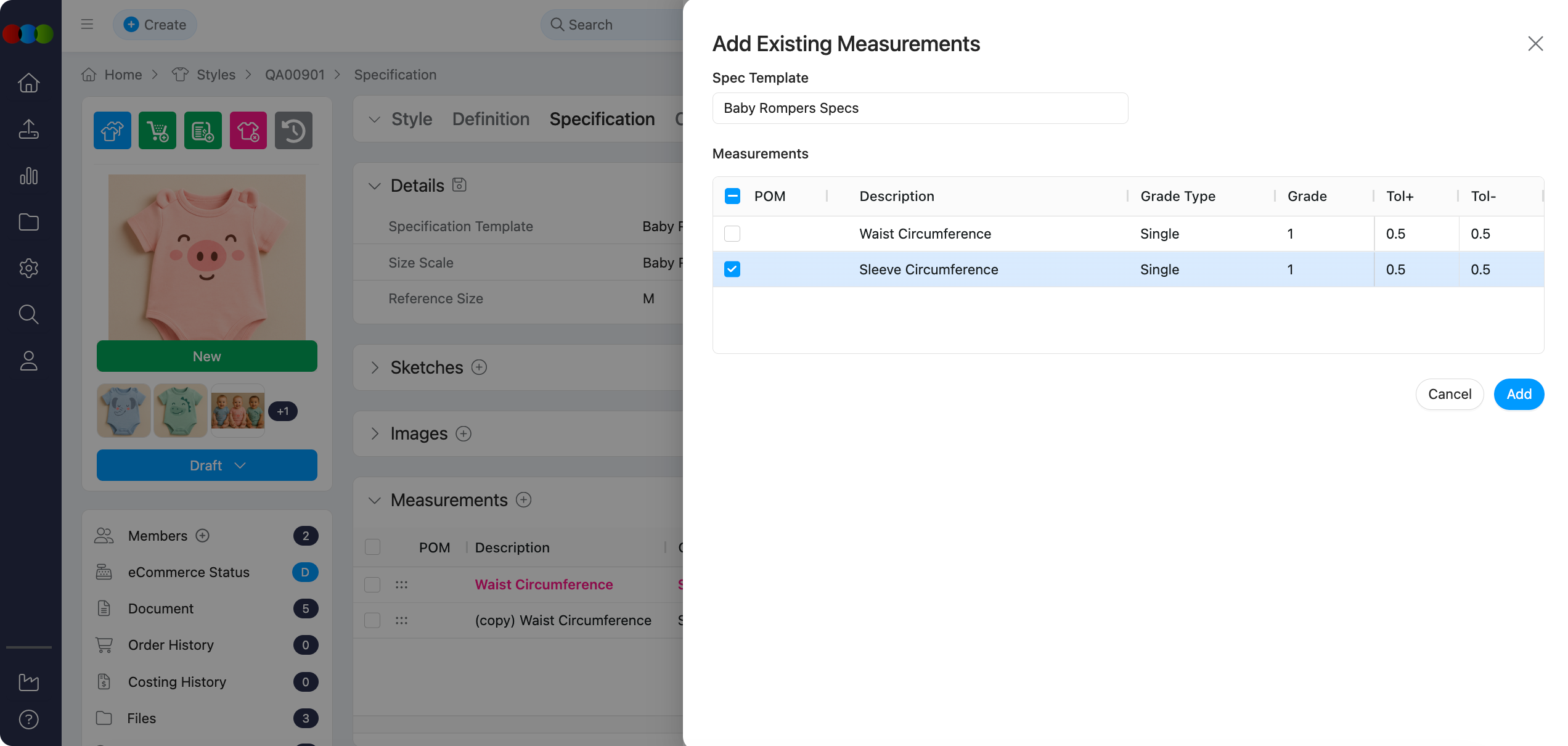The height and width of the screenshot is (746, 1568).
Task: Uncheck the Sleeve Circumference row checkbox
Action: (x=732, y=269)
